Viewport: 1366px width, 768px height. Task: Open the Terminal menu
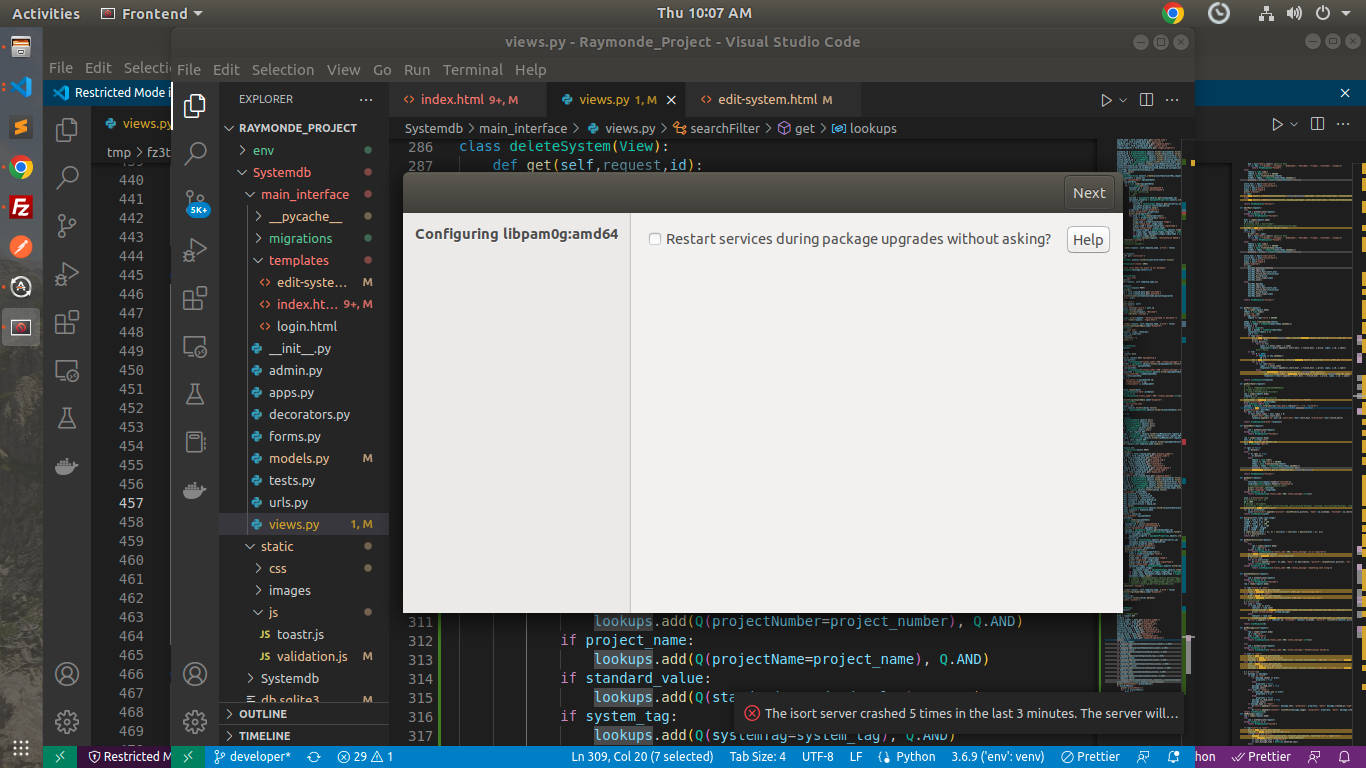[x=472, y=70]
